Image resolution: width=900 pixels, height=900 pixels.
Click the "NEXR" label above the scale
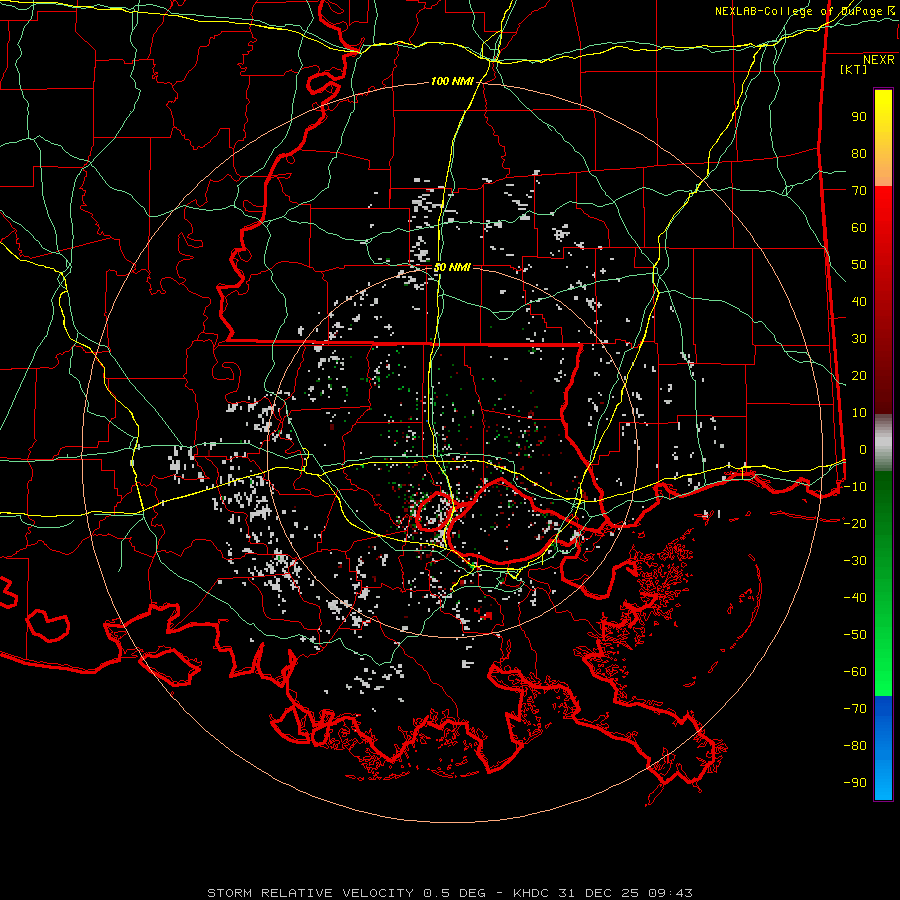pyautogui.click(x=878, y=60)
